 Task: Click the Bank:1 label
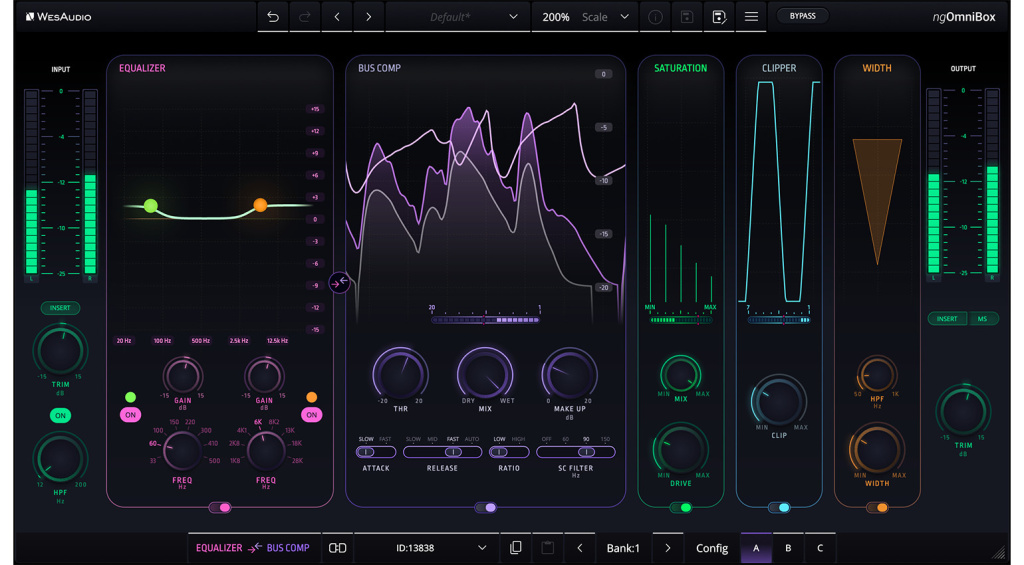click(x=624, y=548)
